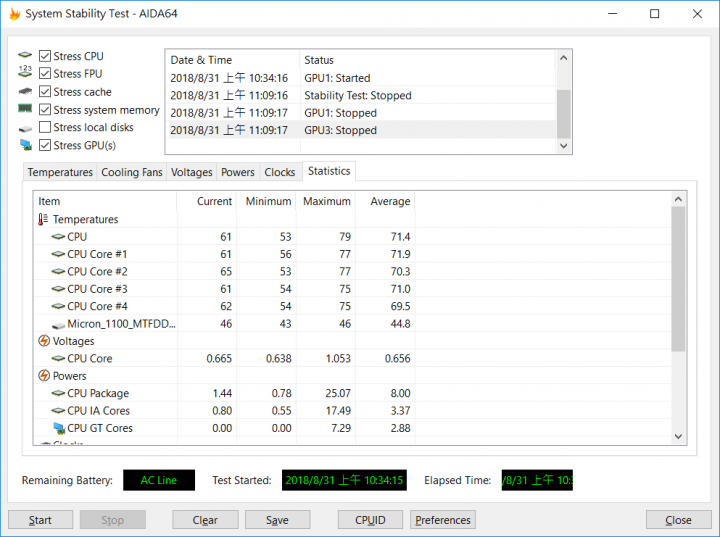Click the chip icon of CPU Core #4

tap(58, 306)
